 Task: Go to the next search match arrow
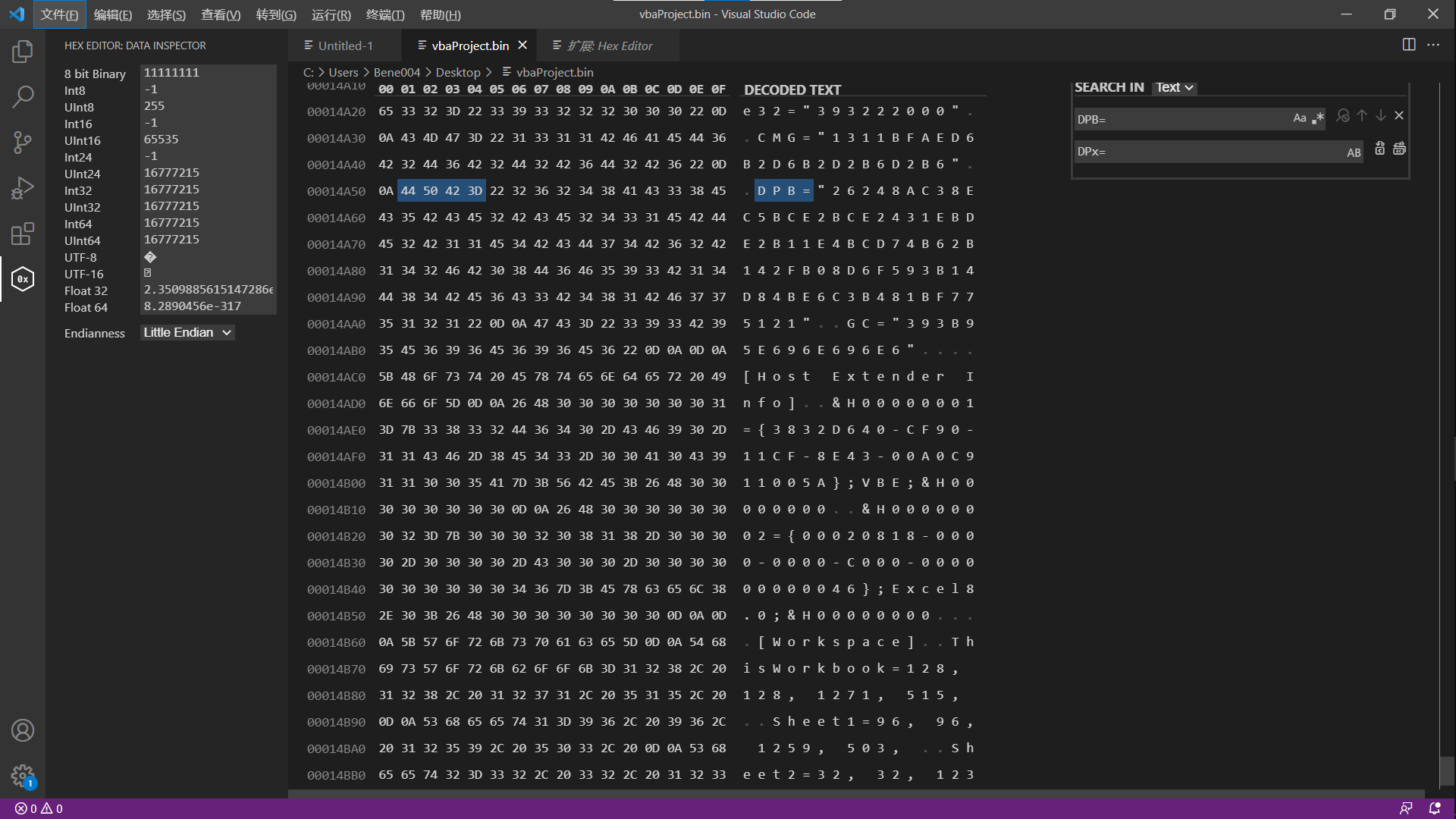(1381, 115)
